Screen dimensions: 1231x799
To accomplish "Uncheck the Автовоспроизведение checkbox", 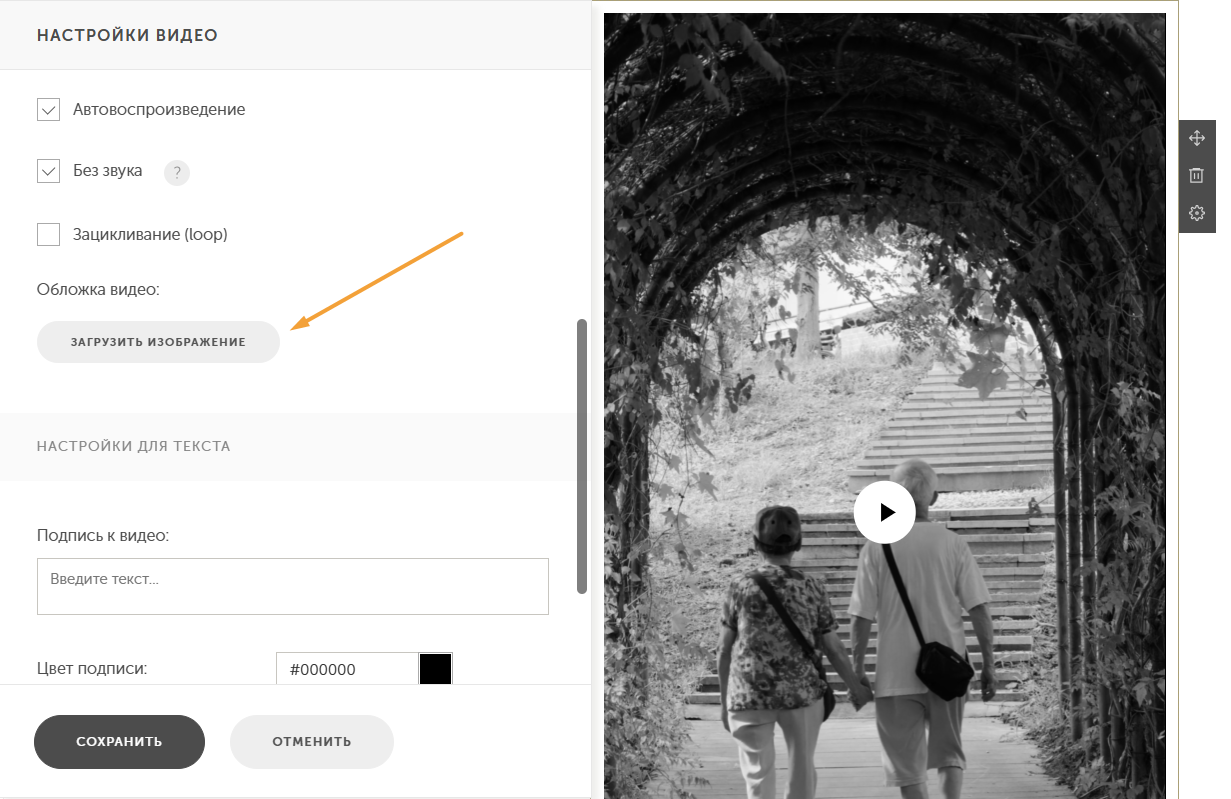I will pyautogui.click(x=48, y=109).
